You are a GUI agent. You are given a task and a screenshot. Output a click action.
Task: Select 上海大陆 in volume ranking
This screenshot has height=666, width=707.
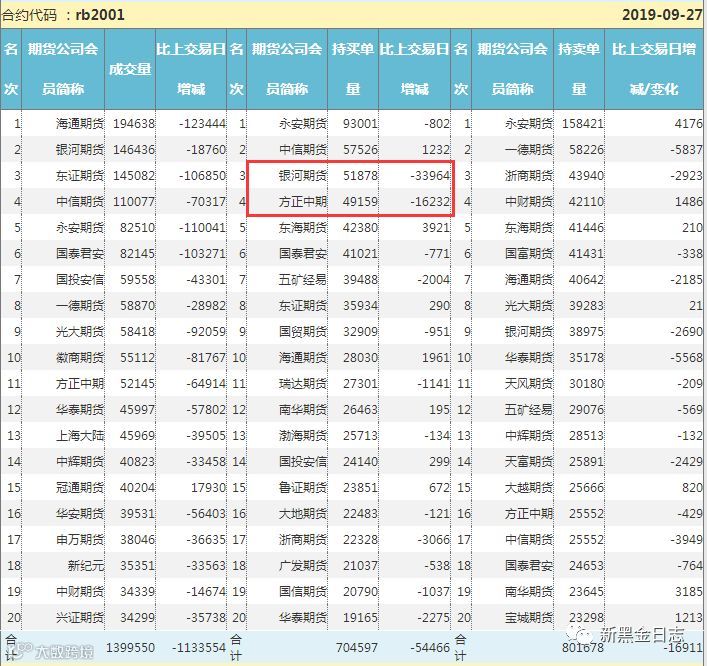[80, 436]
